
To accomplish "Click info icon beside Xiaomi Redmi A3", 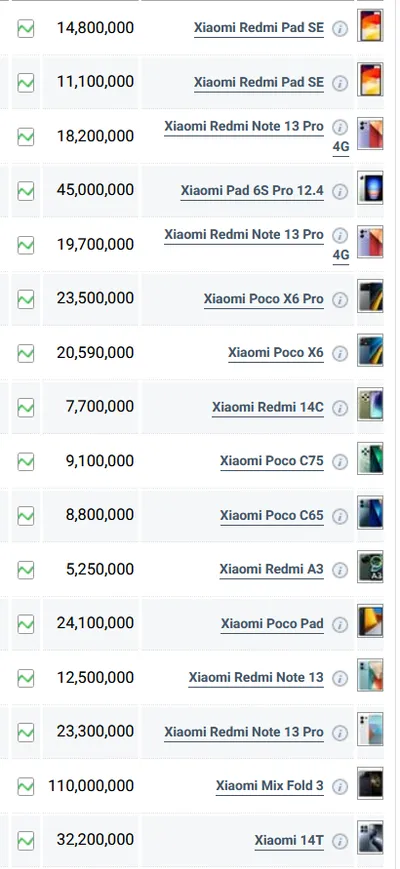I will pos(340,570).
